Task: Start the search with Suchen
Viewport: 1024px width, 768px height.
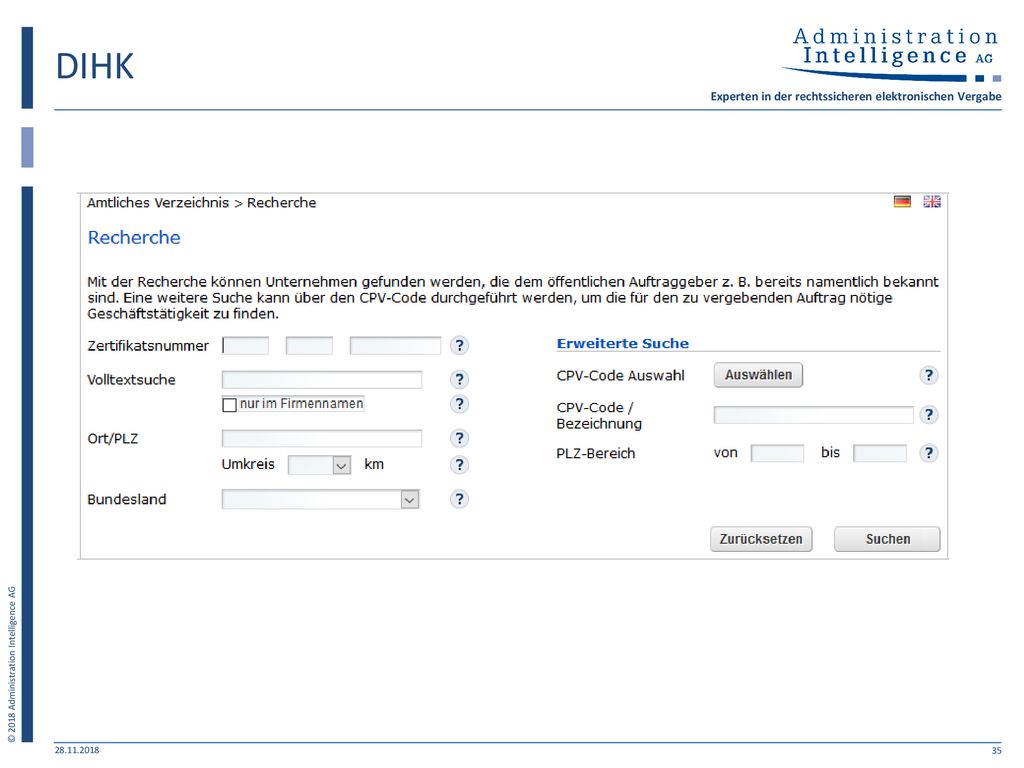Action: click(888, 539)
